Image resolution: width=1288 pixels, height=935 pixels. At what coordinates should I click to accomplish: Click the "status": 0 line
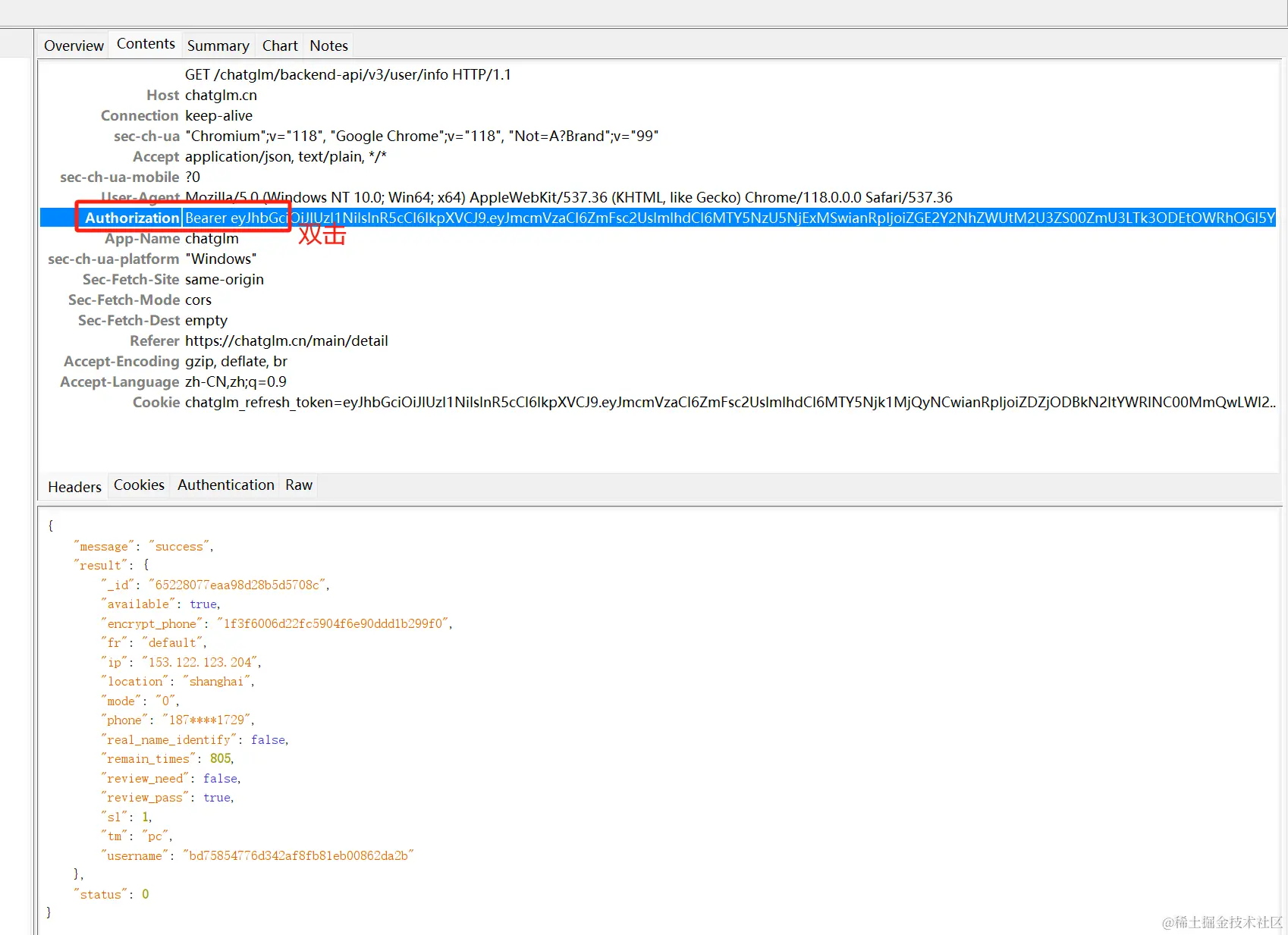(x=112, y=894)
